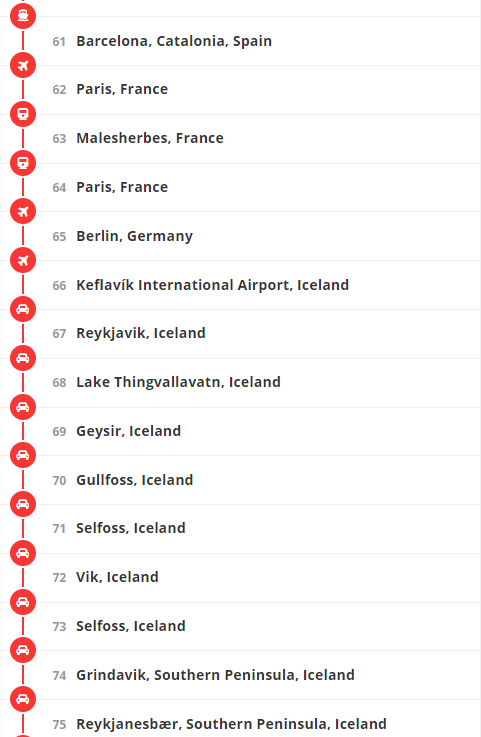
Task: Open Keflavík International Airport, Iceland stop
Action: (213, 285)
